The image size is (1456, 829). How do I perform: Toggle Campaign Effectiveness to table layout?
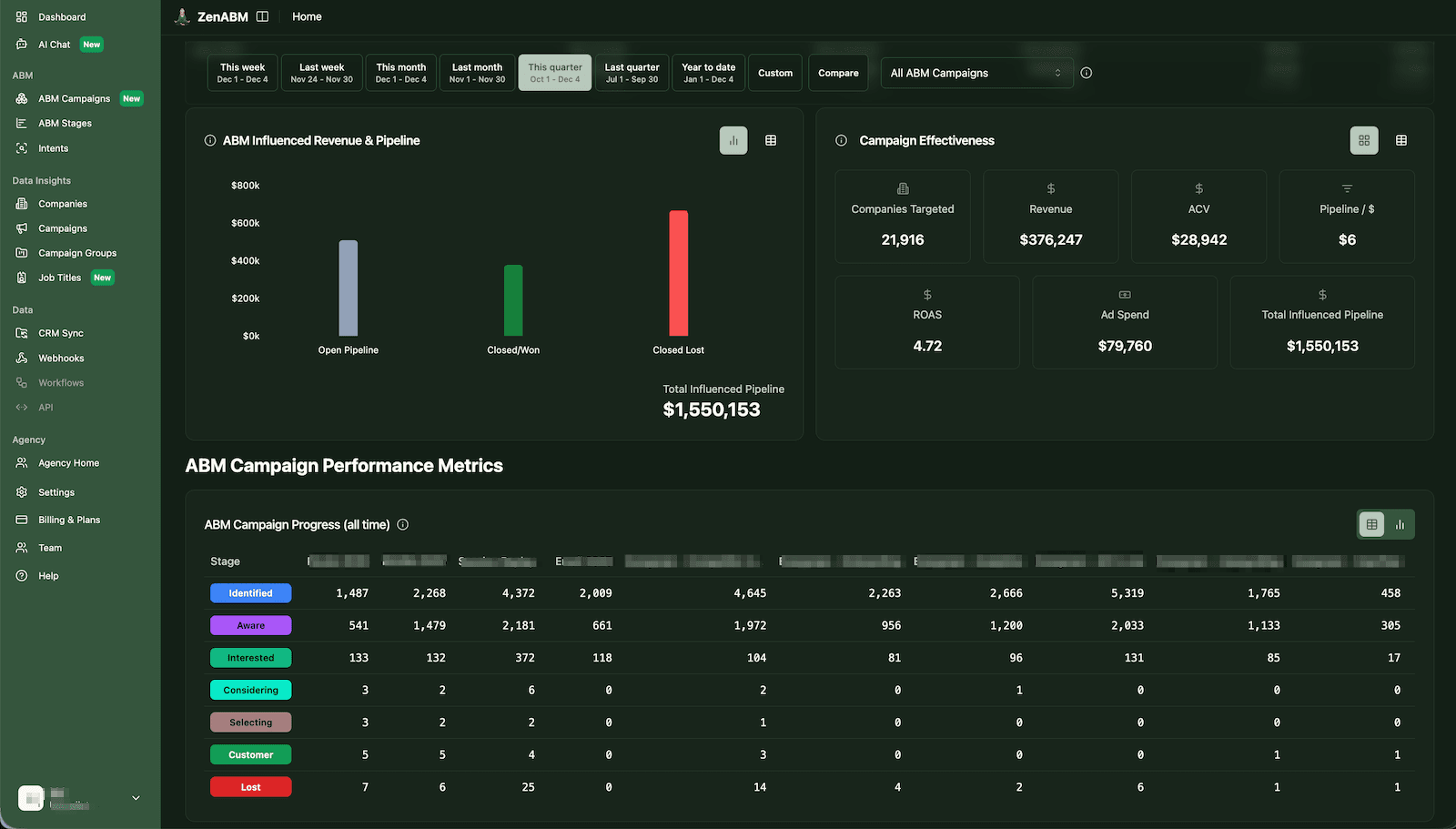(1401, 140)
